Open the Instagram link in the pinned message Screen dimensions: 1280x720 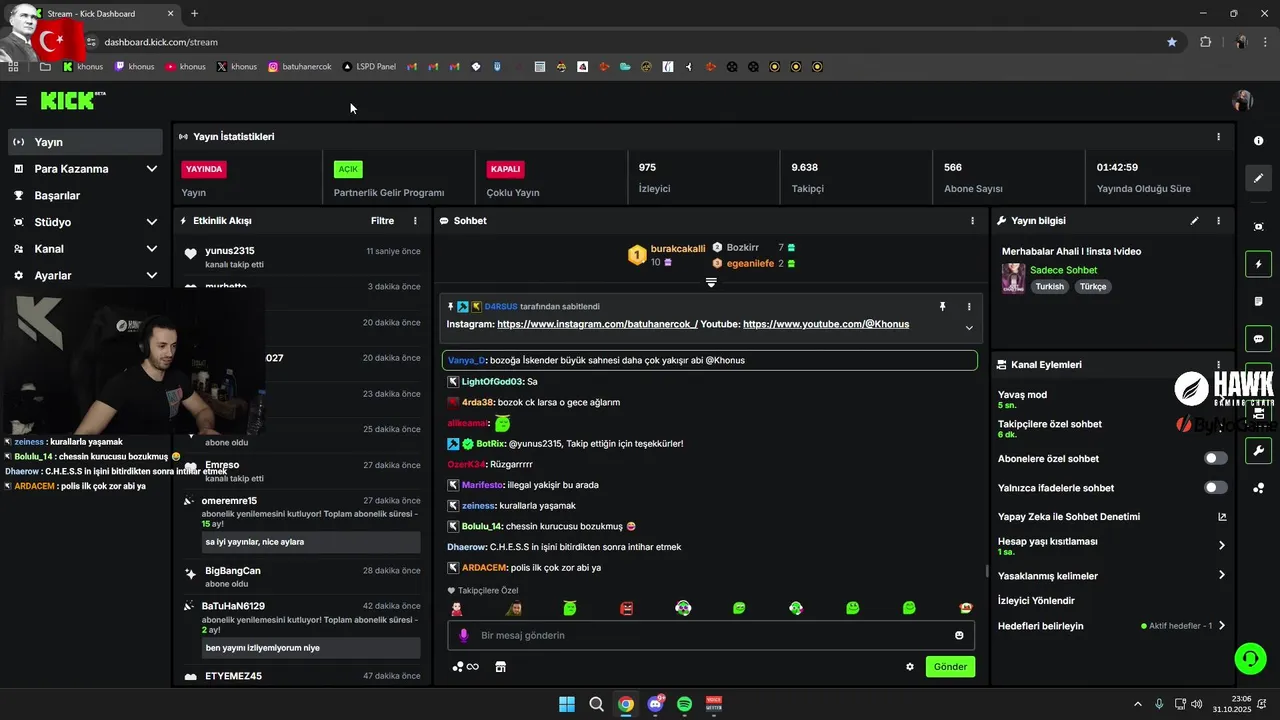click(x=597, y=324)
